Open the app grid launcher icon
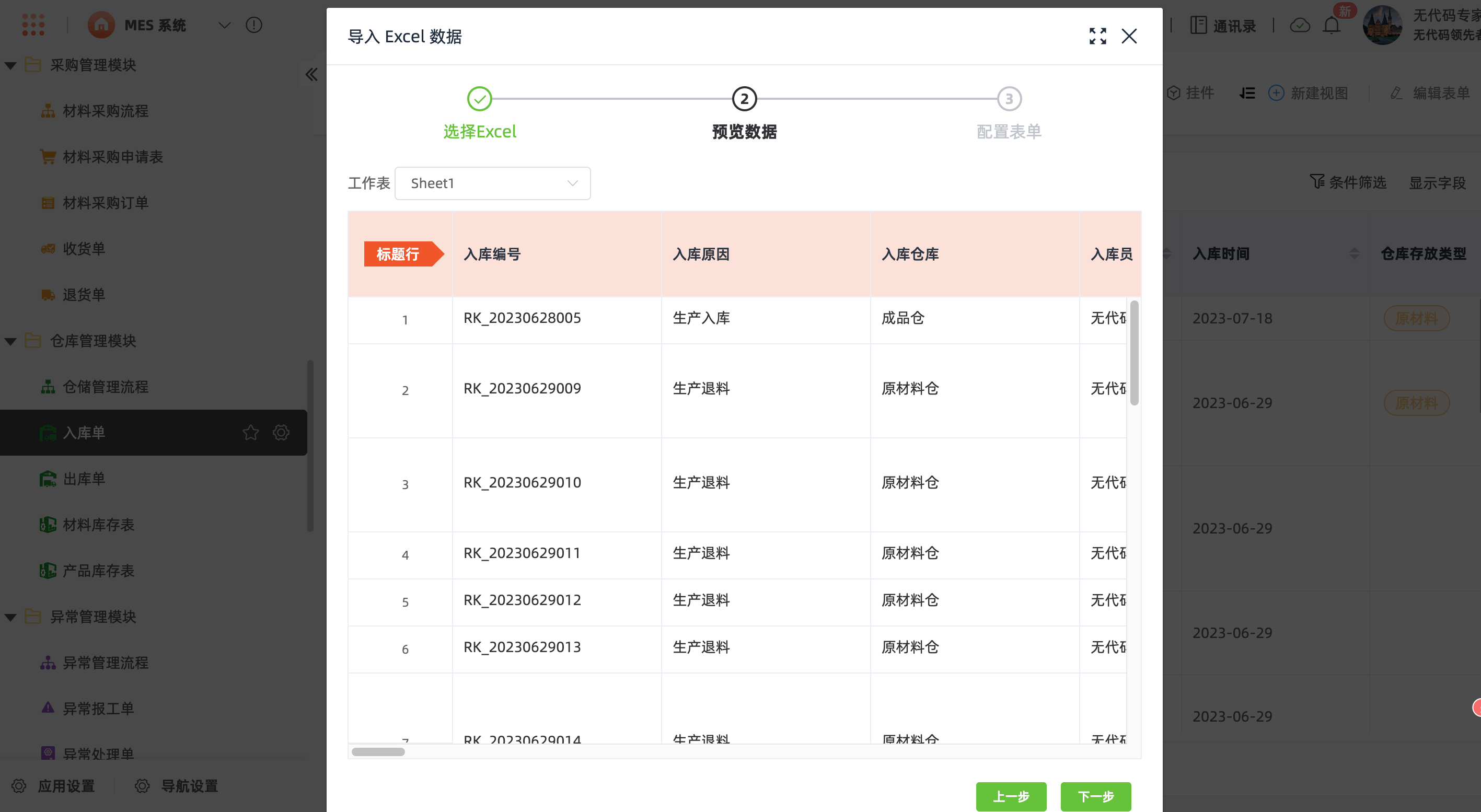Image resolution: width=1481 pixels, height=812 pixels. tap(33, 25)
